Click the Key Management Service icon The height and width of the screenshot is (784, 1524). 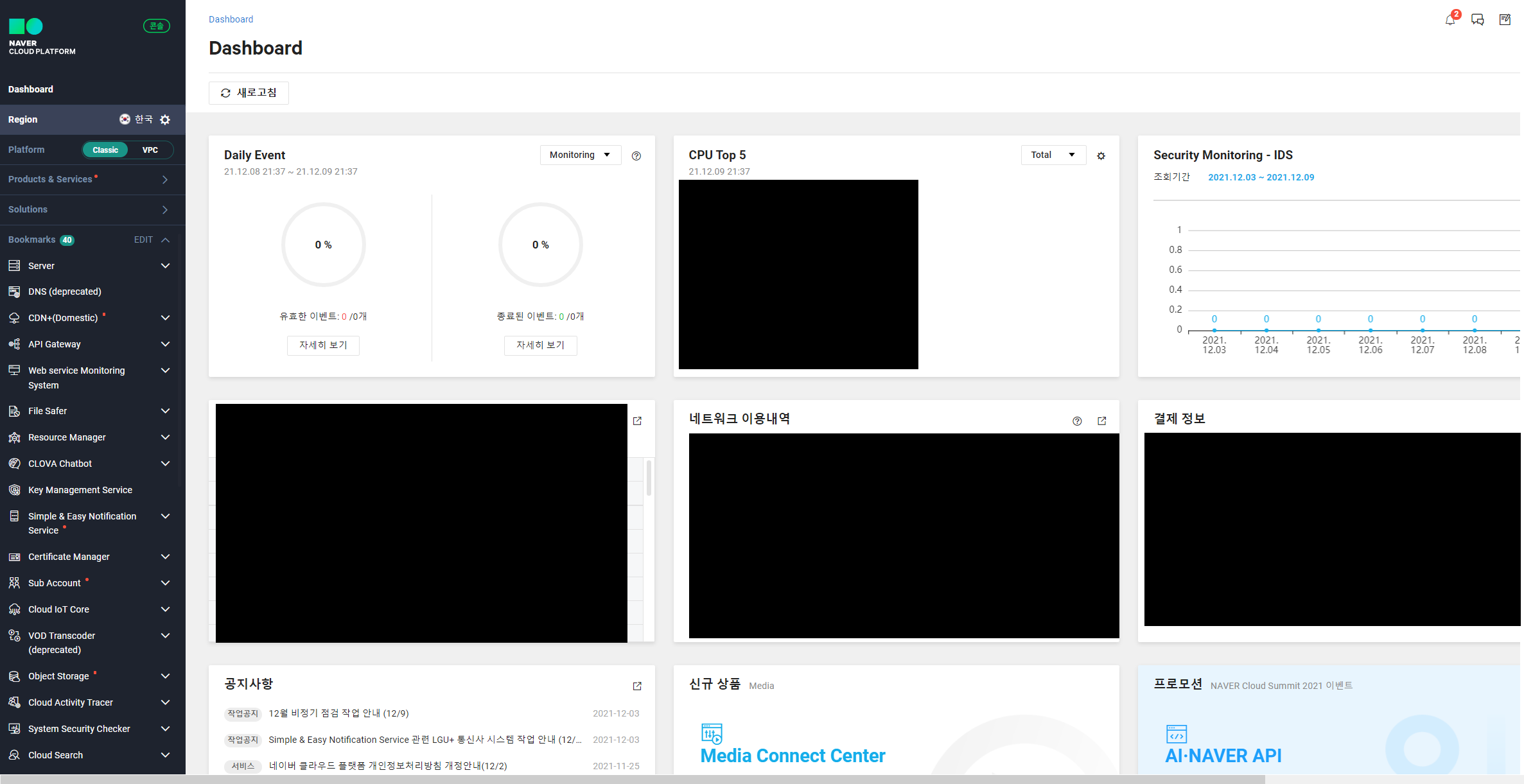coord(14,490)
